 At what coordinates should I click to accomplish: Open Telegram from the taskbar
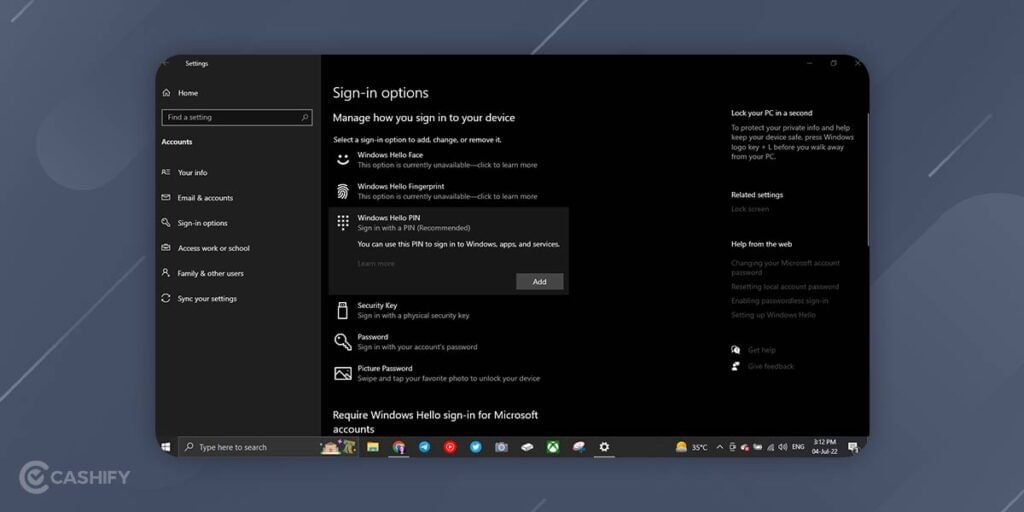(424, 447)
